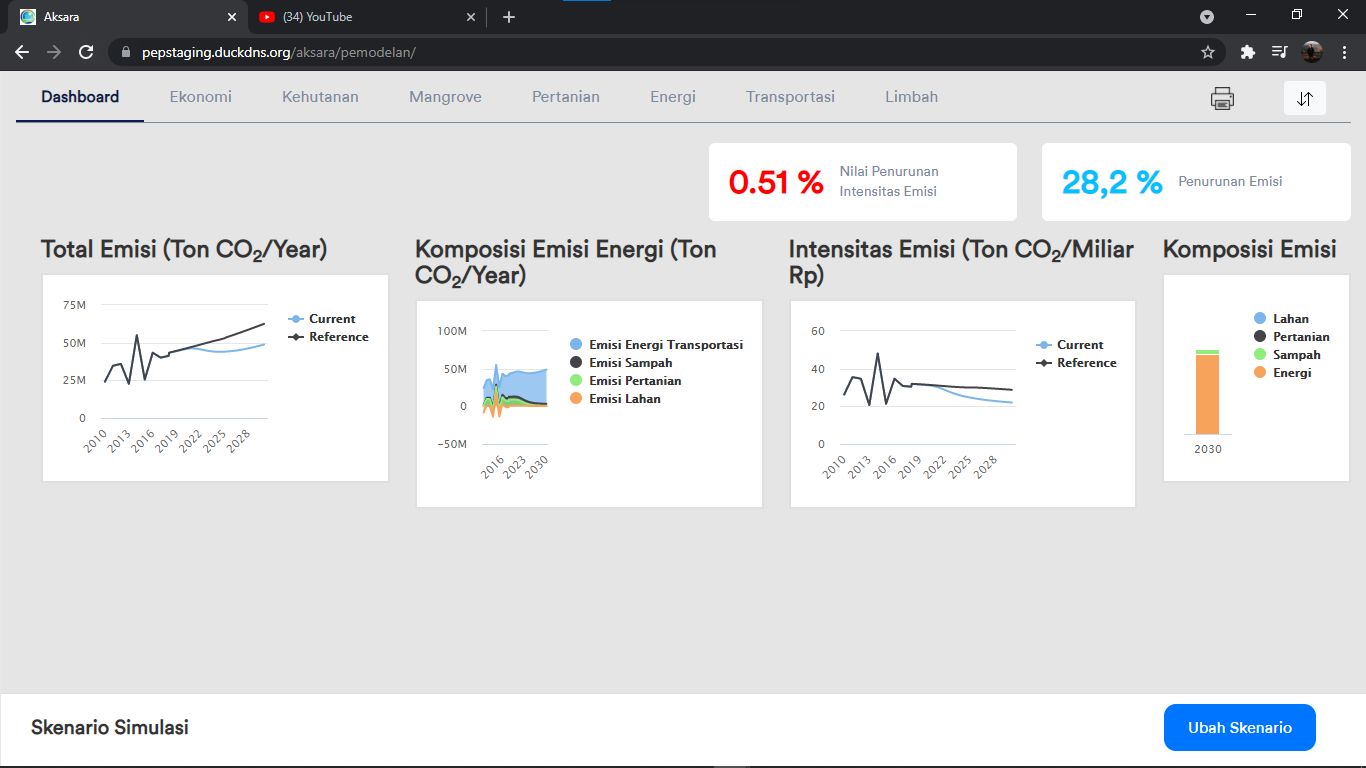This screenshot has width=1366, height=768.
Task: Open the Chrome three-dot menu
Action: pyautogui.click(x=1344, y=52)
